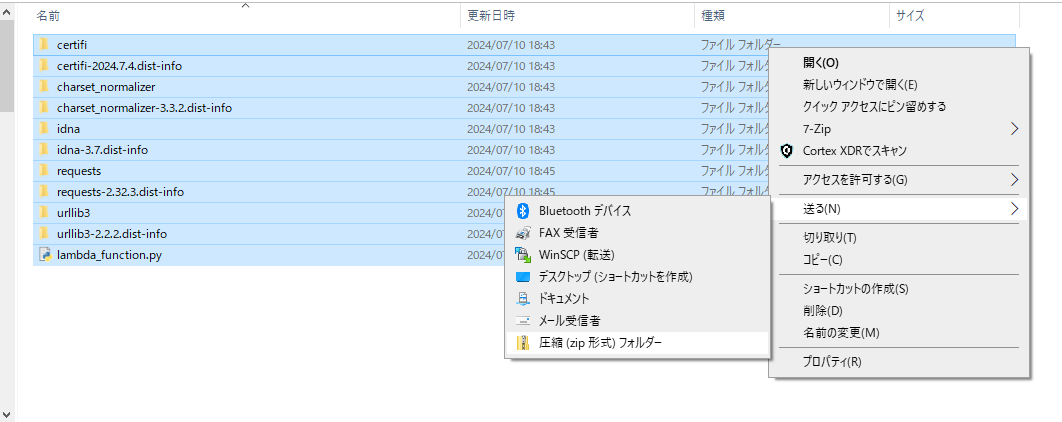The image size is (1062, 422).
Task: Click the Cortex XDR shield icon
Action: click(x=786, y=150)
